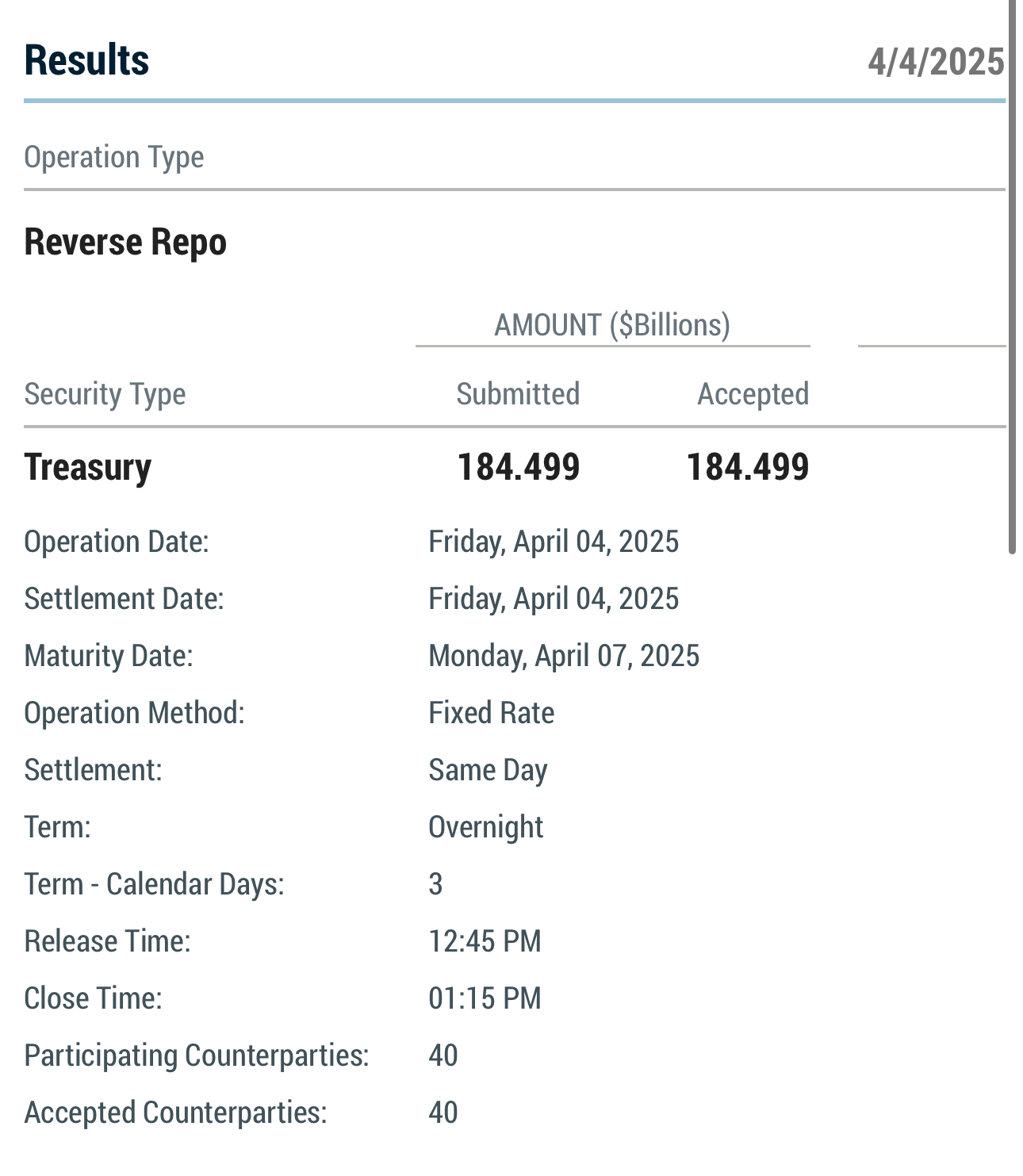Select the "12:45 PM" release time
This screenshot has width=1023, height=1176.
pos(485,941)
